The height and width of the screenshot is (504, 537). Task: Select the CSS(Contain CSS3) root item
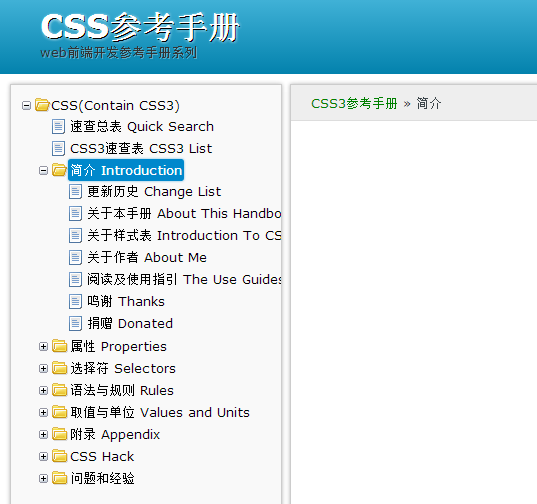(115, 105)
